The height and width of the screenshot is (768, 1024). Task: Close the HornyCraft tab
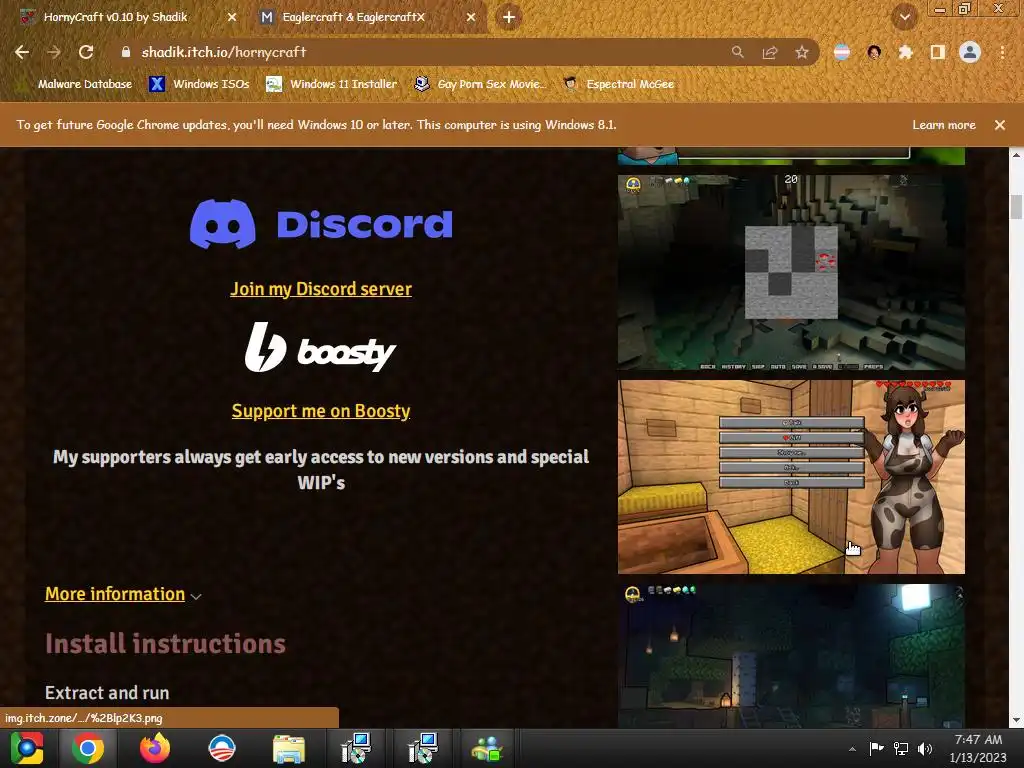232,17
